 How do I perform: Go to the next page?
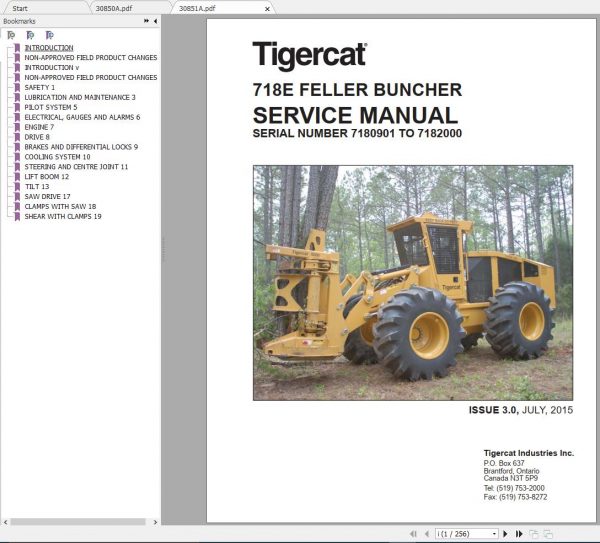tap(505, 533)
